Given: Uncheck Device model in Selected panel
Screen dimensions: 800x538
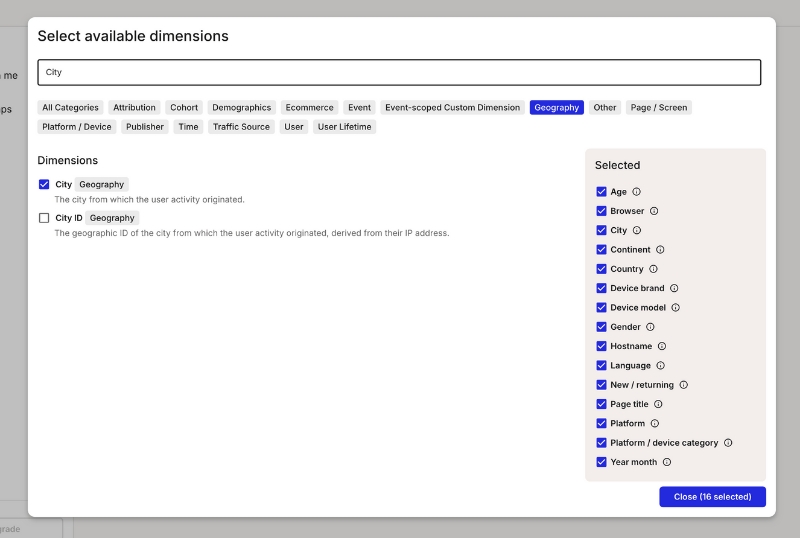Looking at the screenshot, I should point(602,308).
